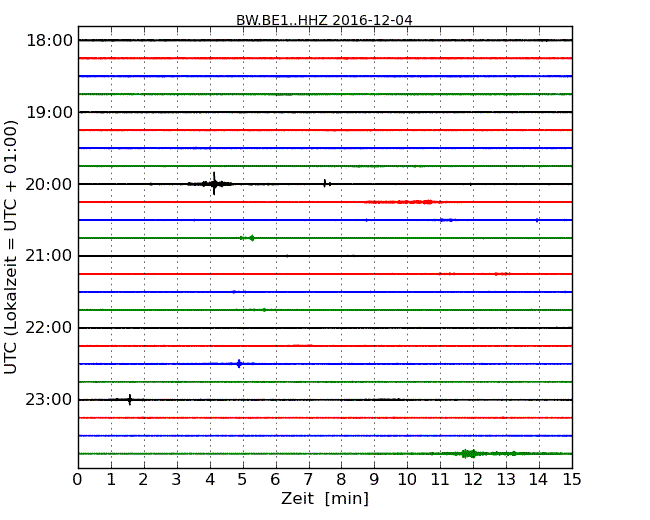This screenshot has height=520, width=650.
Task: Click x-axis tick label 2
Action: pyautogui.click(x=143, y=480)
